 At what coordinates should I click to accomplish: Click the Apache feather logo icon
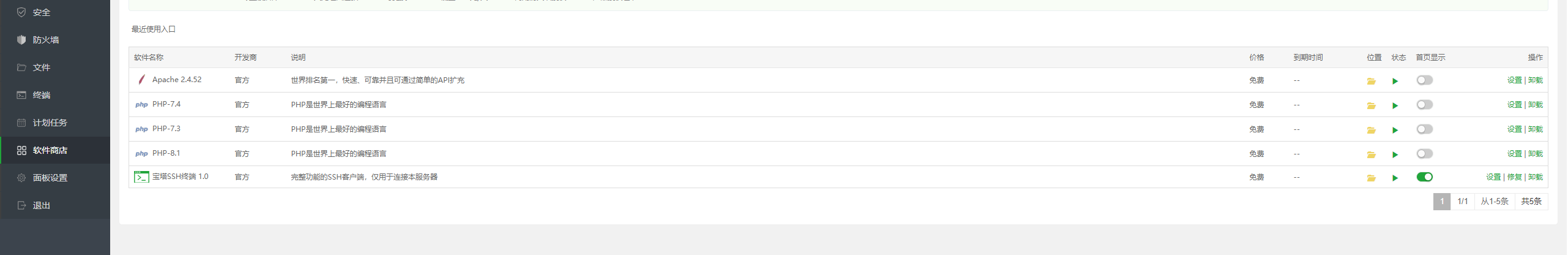click(141, 80)
